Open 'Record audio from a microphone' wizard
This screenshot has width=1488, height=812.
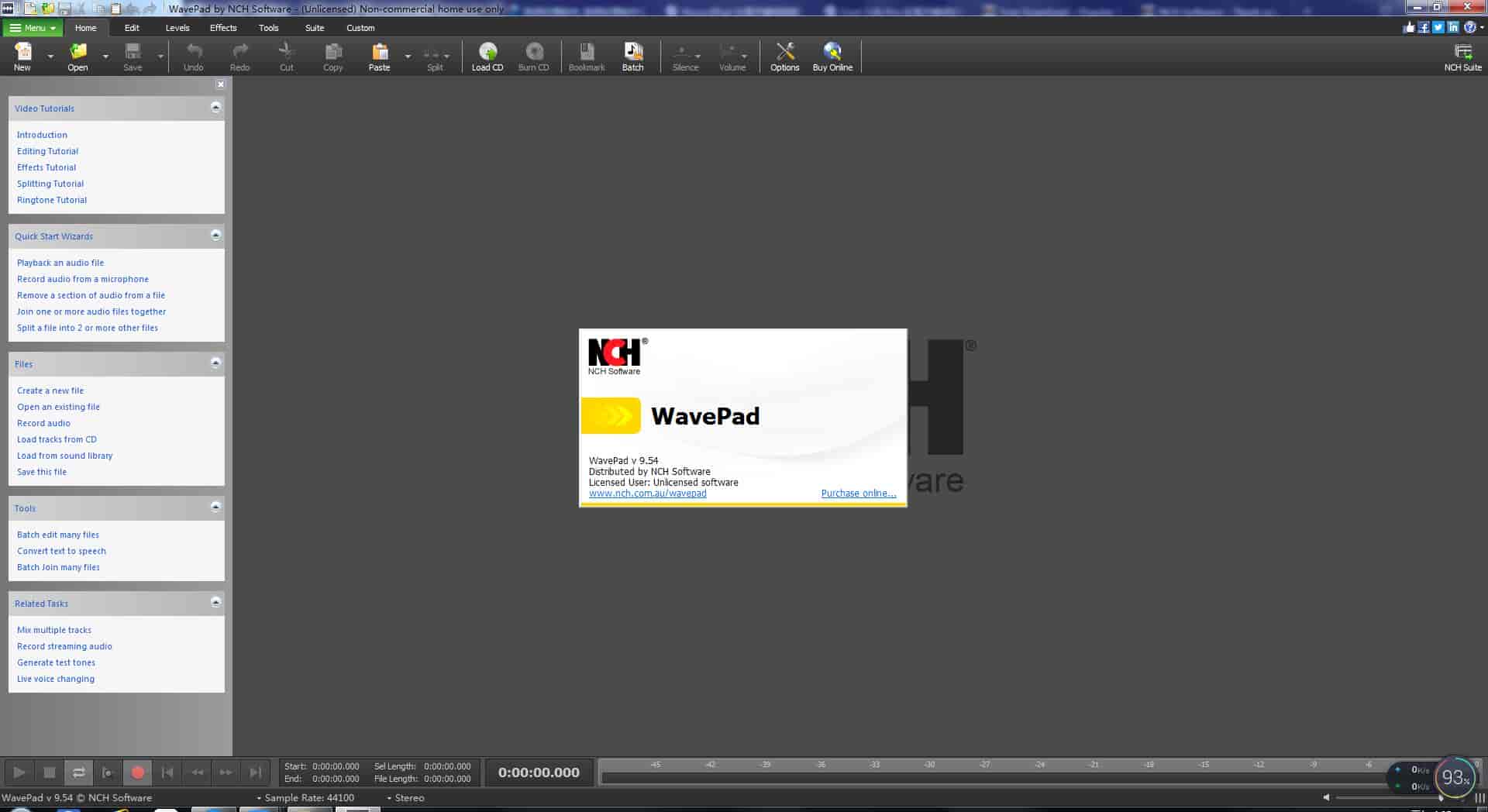(x=82, y=279)
